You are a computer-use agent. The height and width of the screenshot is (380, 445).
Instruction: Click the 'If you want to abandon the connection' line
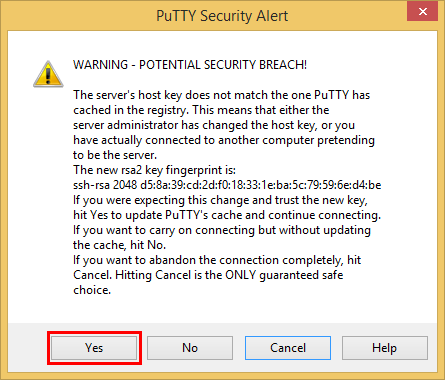pos(217,260)
